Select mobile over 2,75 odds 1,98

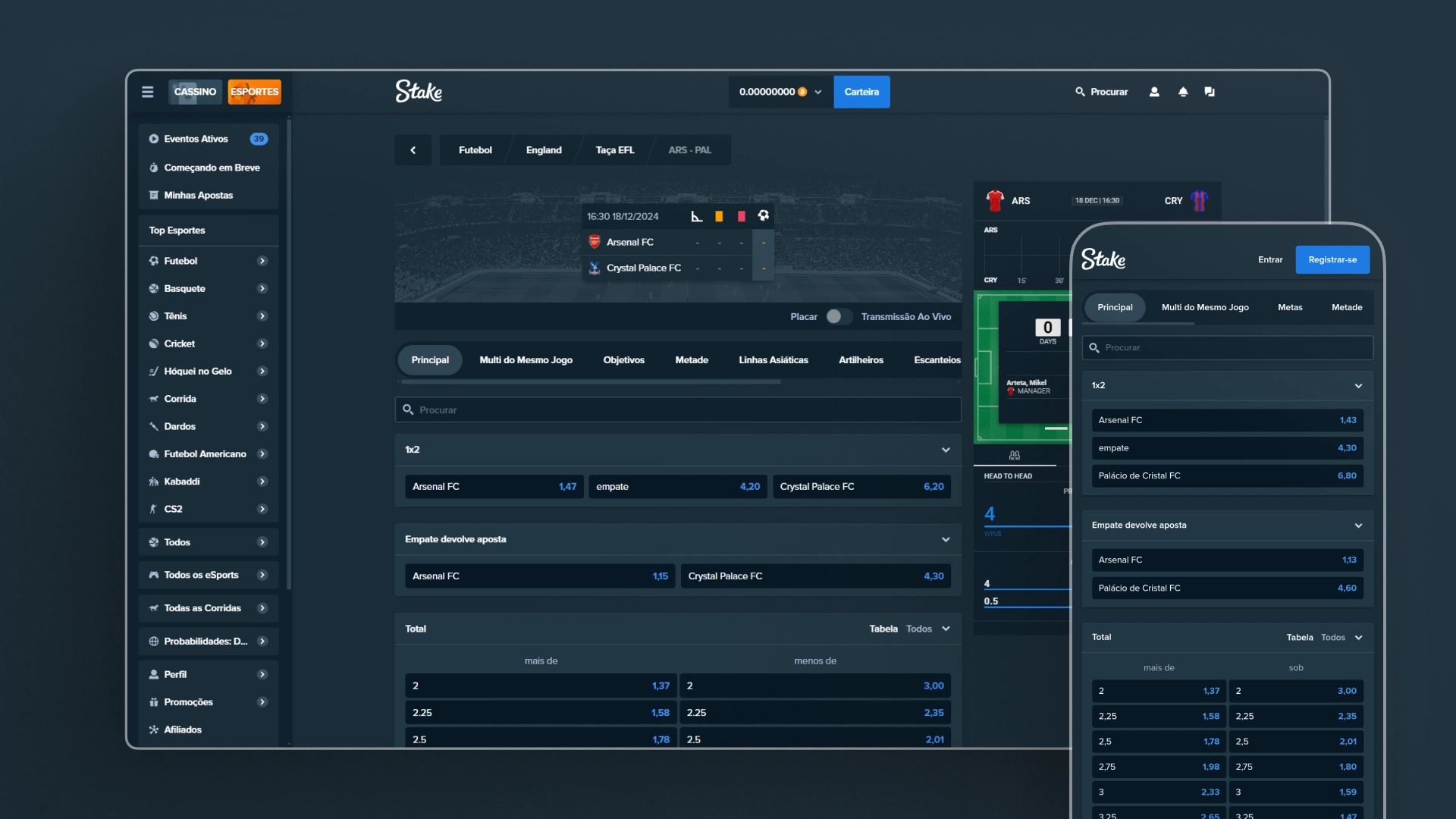point(1159,767)
